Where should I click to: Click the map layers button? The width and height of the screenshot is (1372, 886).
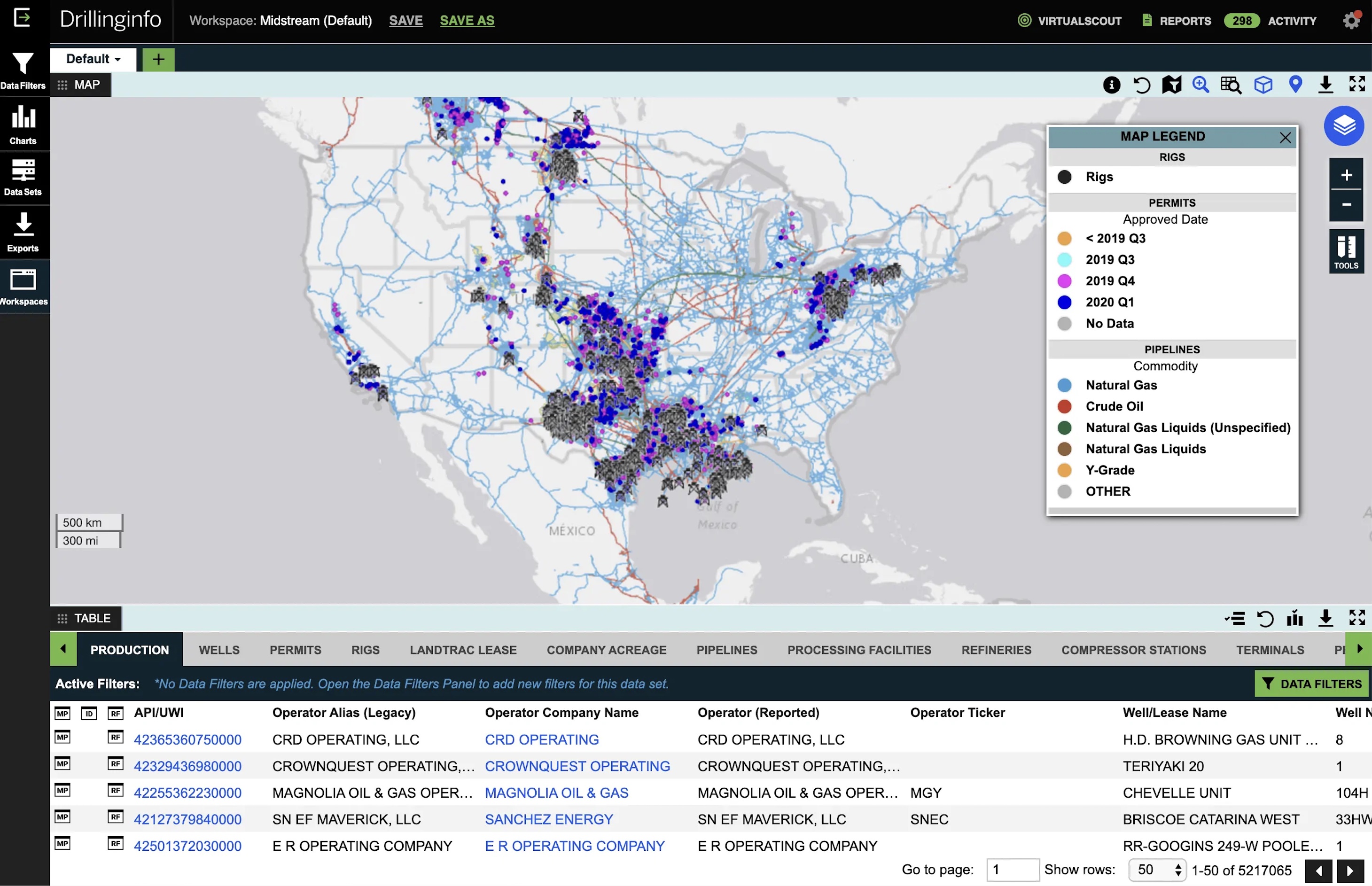pyautogui.click(x=1343, y=126)
